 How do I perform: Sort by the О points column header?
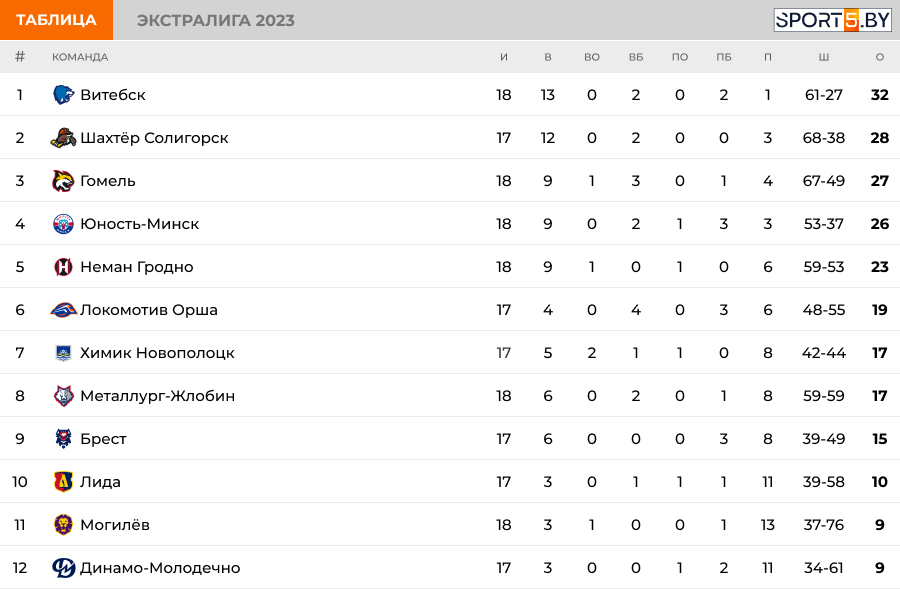click(880, 57)
